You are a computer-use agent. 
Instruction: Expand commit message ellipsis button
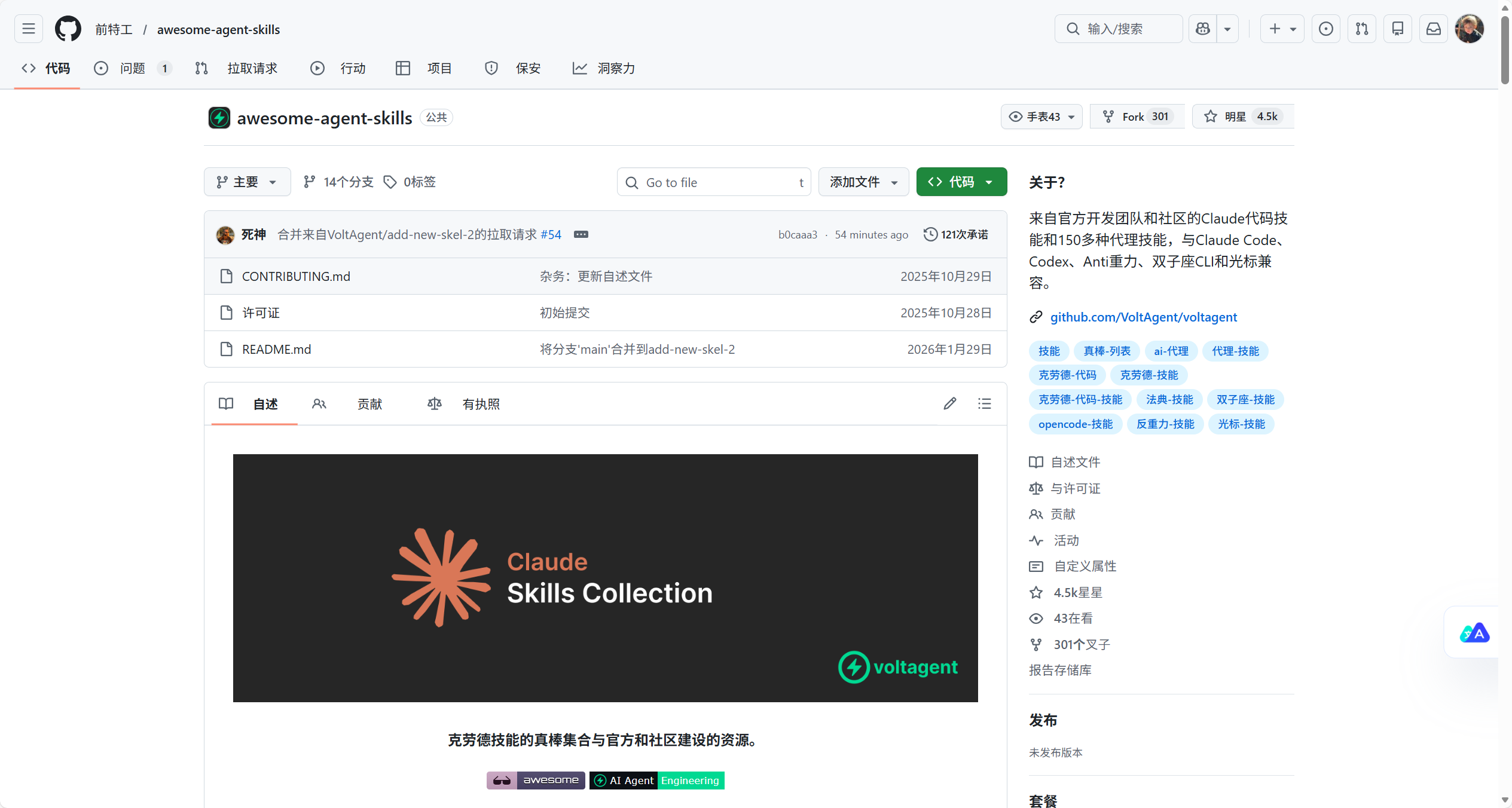(x=581, y=234)
